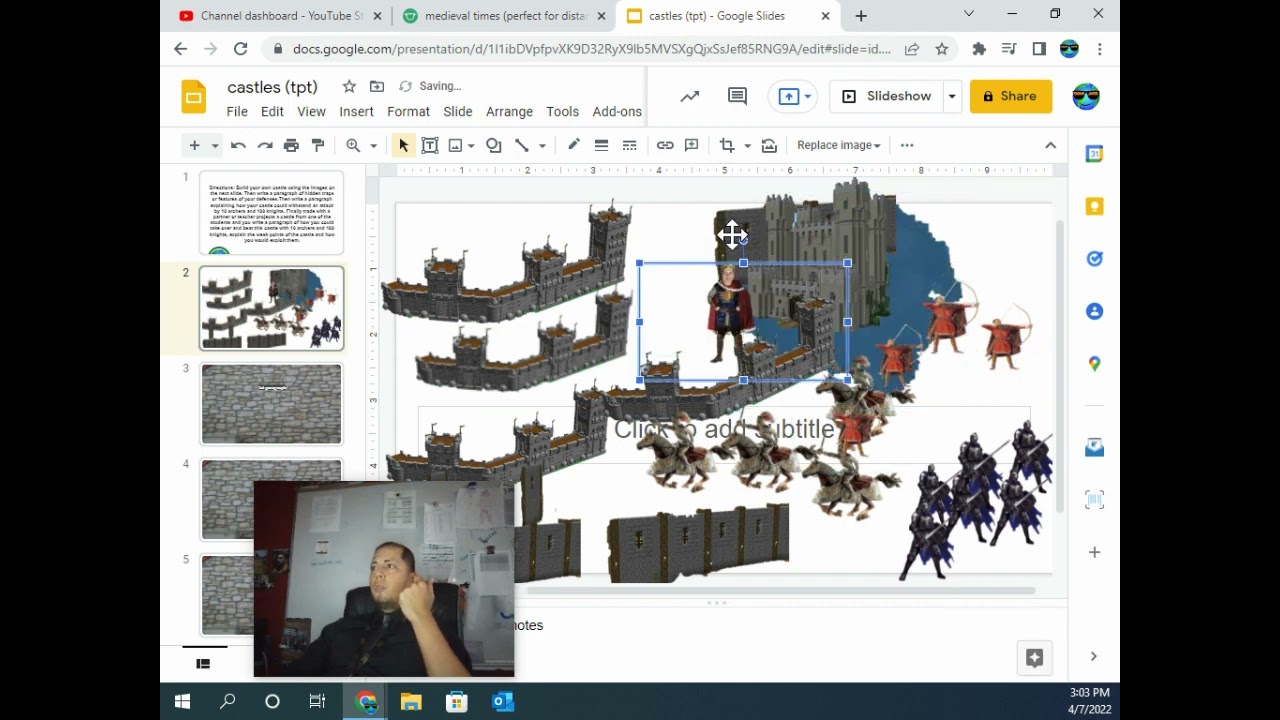
Task: Click the Insert image icon
Action: [455, 145]
